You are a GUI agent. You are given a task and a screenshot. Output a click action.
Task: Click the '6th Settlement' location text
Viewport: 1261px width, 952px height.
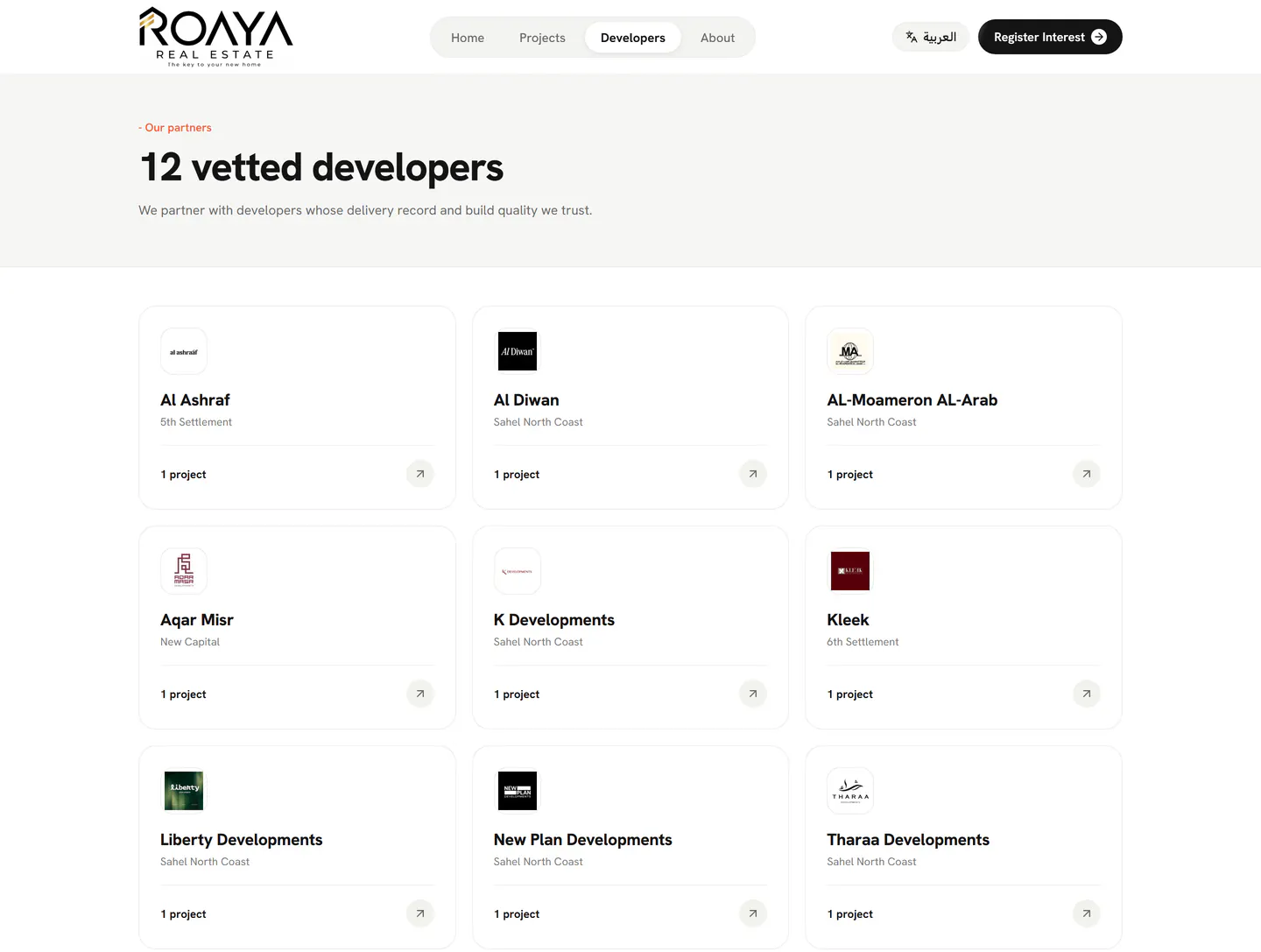(863, 642)
